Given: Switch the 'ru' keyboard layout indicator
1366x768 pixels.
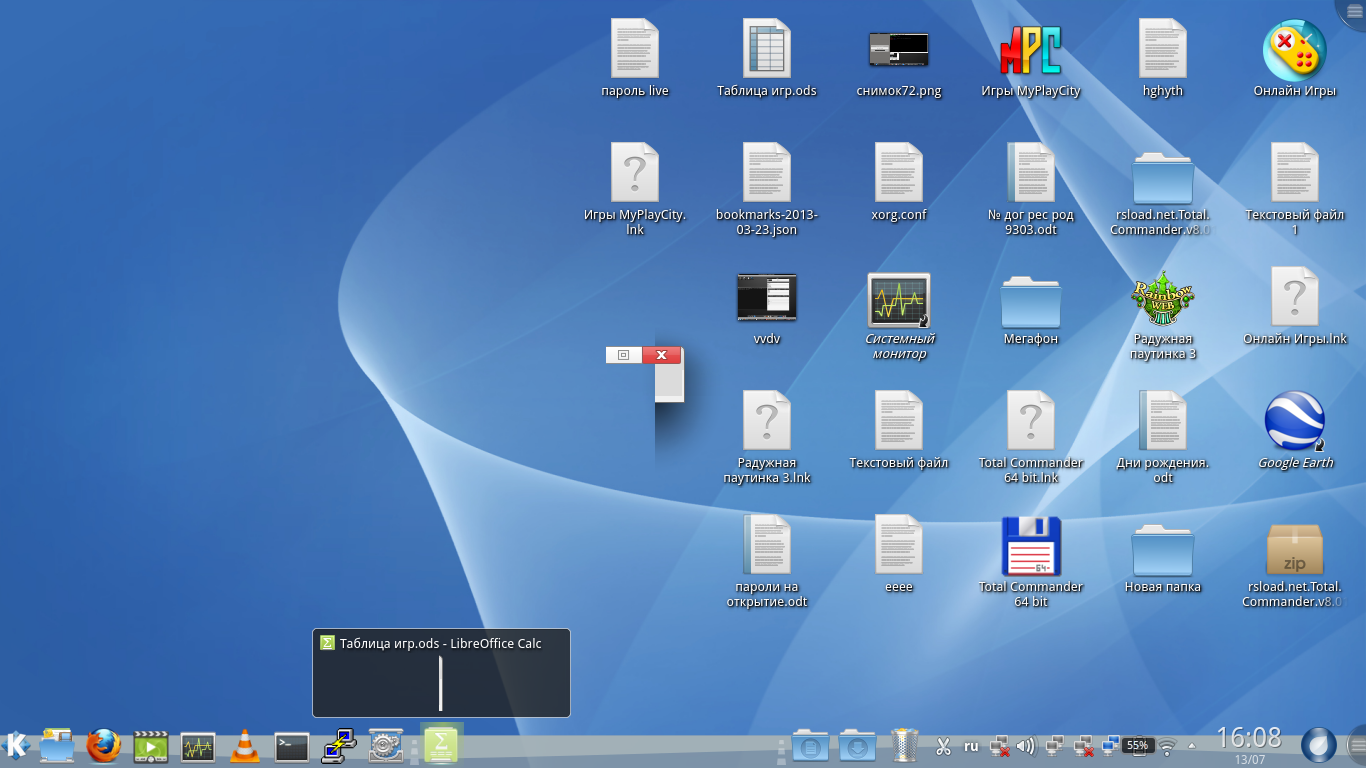Looking at the screenshot, I should [x=971, y=746].
